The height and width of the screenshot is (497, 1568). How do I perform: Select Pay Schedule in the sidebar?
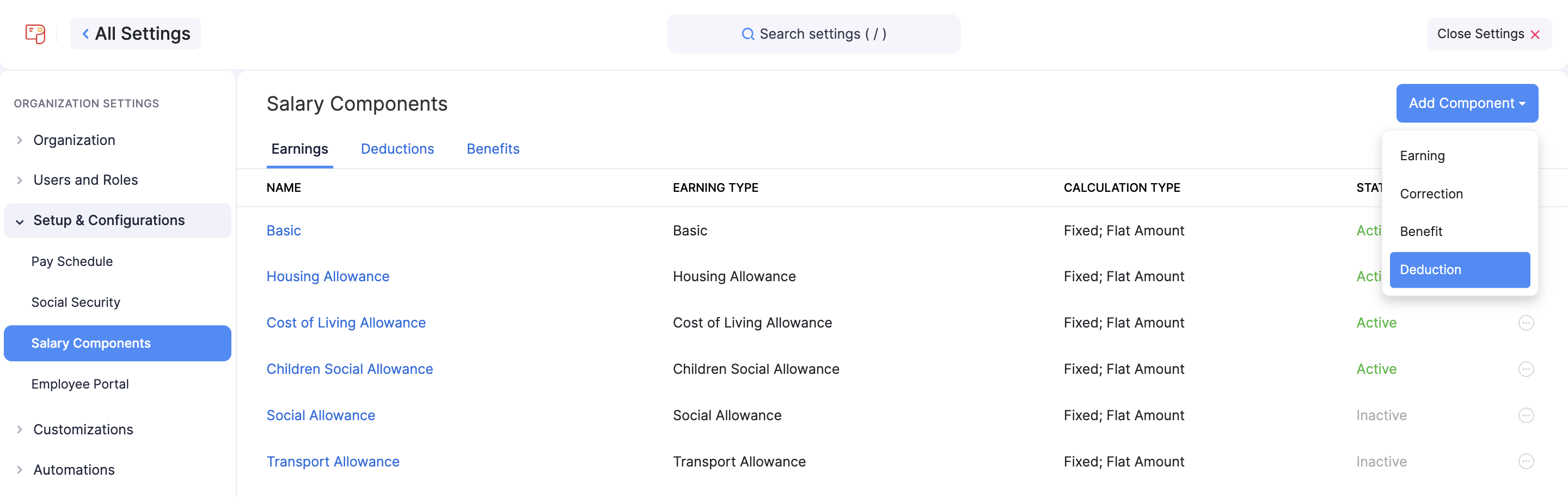[72, 261]
